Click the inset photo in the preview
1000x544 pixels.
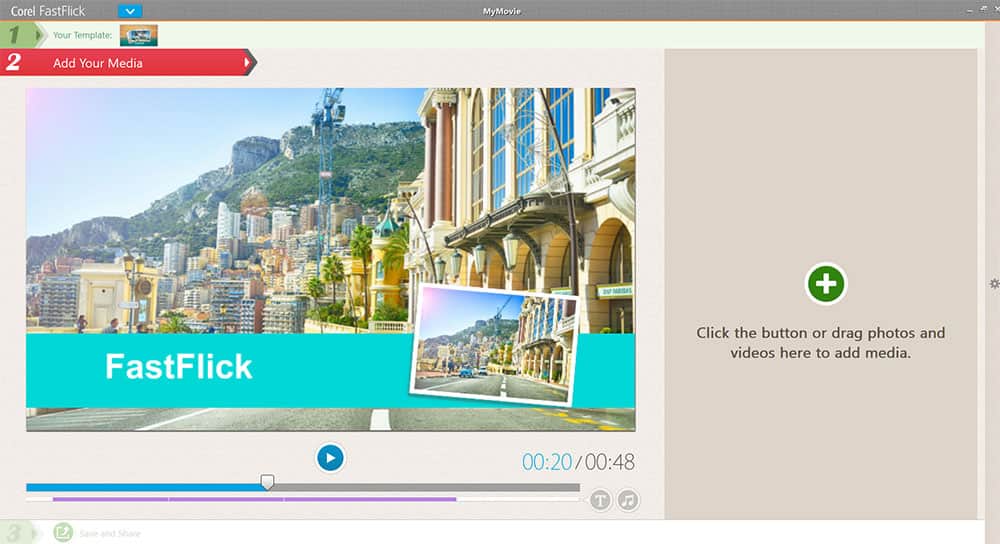pyautogui.click(x=494, y=346)
